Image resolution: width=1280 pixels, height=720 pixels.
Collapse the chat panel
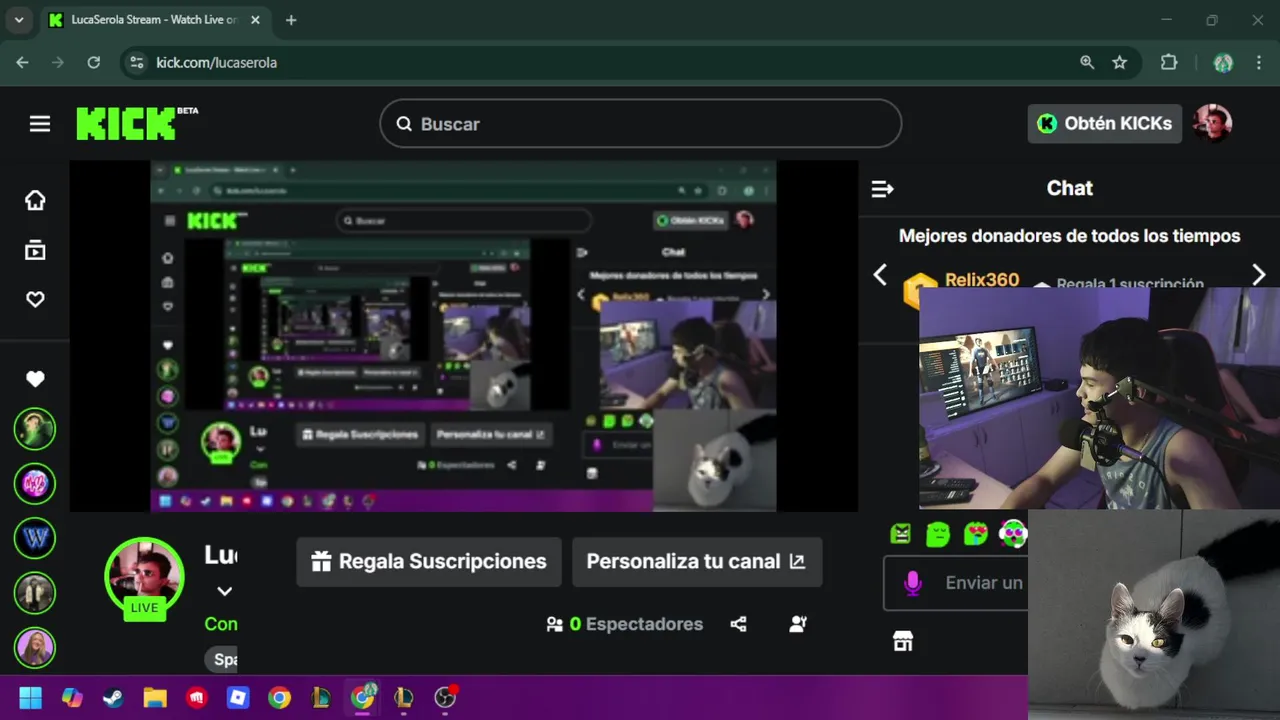pyautogui.click(x=882, y=188)
